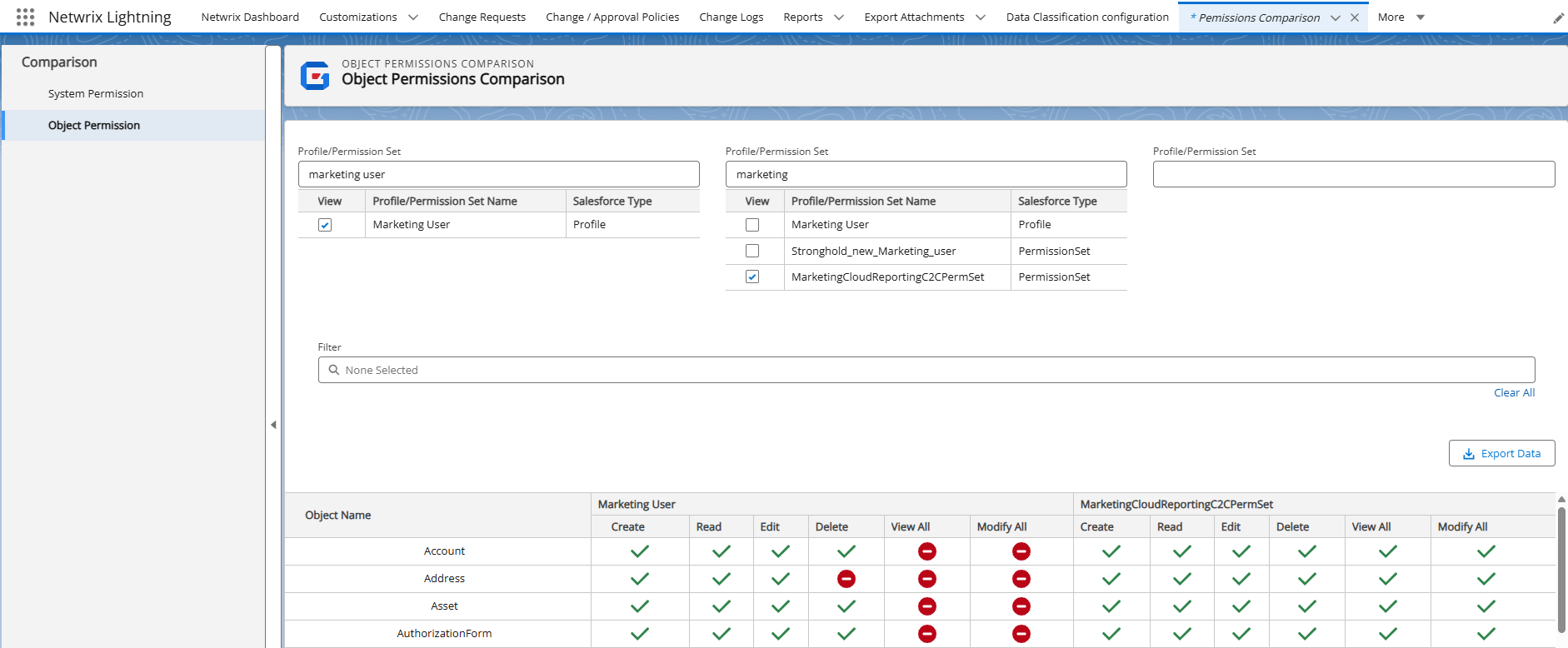Open the Change Logs tab

point(731,17)
